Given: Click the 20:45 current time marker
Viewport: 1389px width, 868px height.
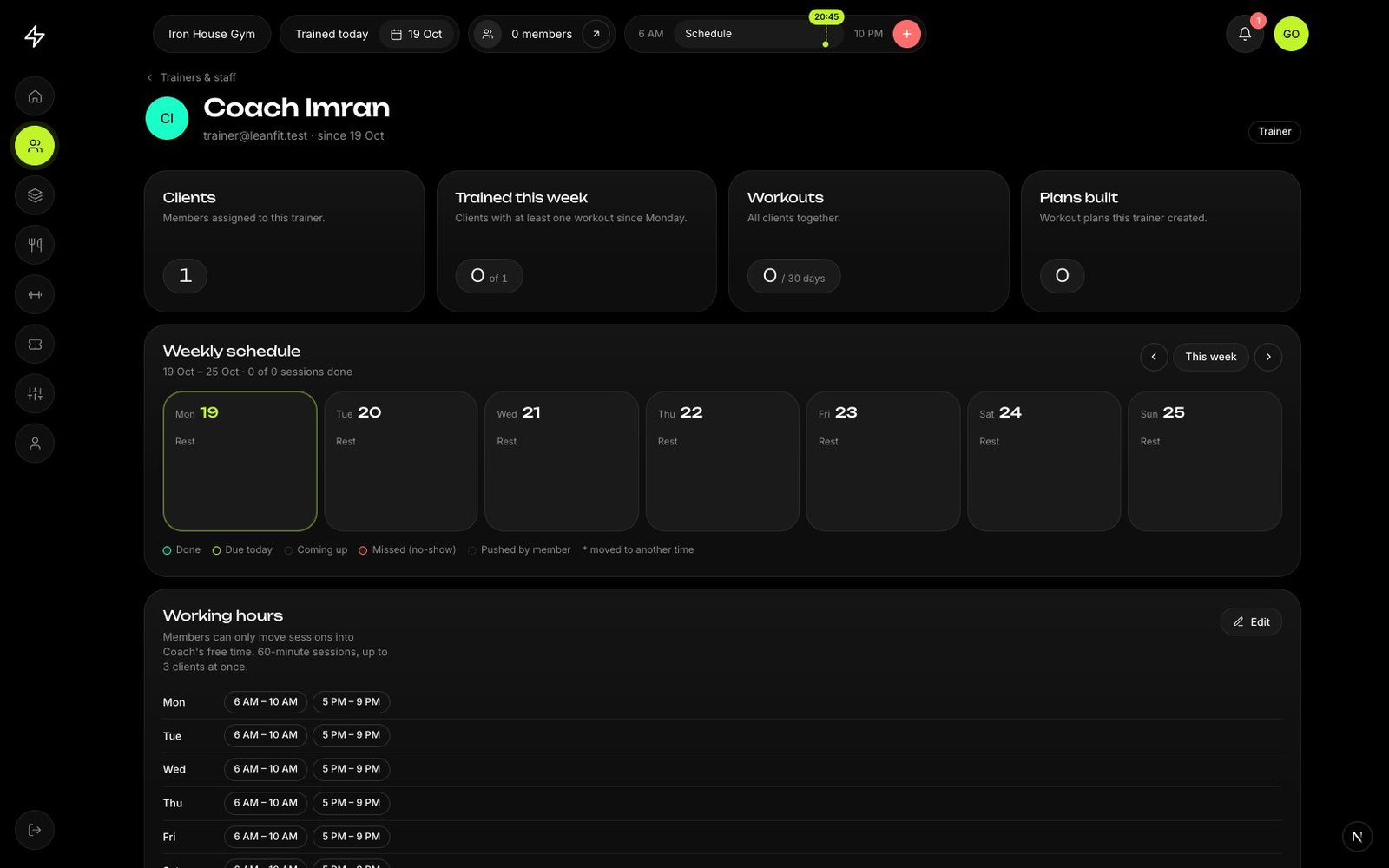Looking at the screenshot, I should click(x=826, y=16).
